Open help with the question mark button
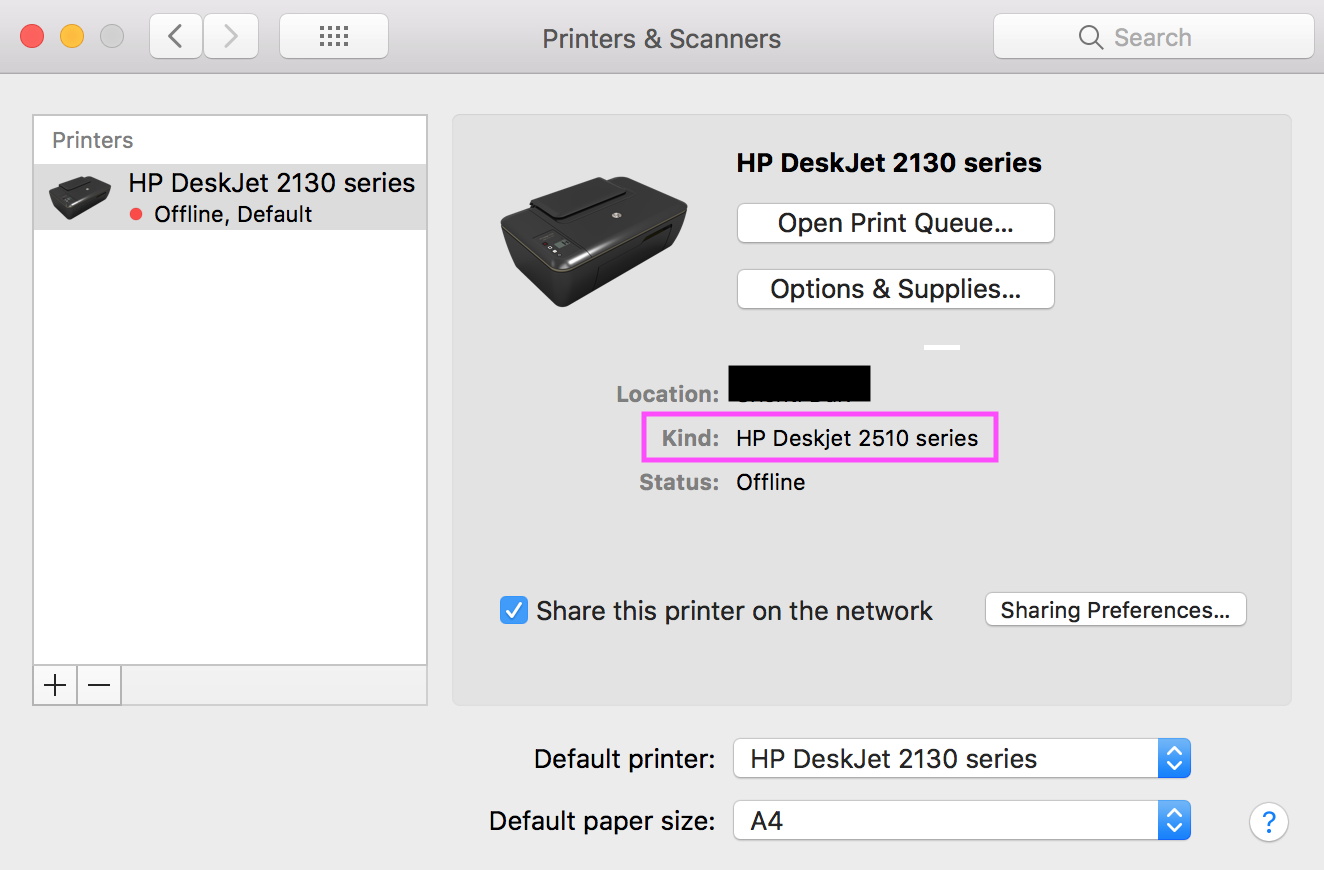The height and width of the screenshot is (870, 1324). click(x=1269, y=822)
